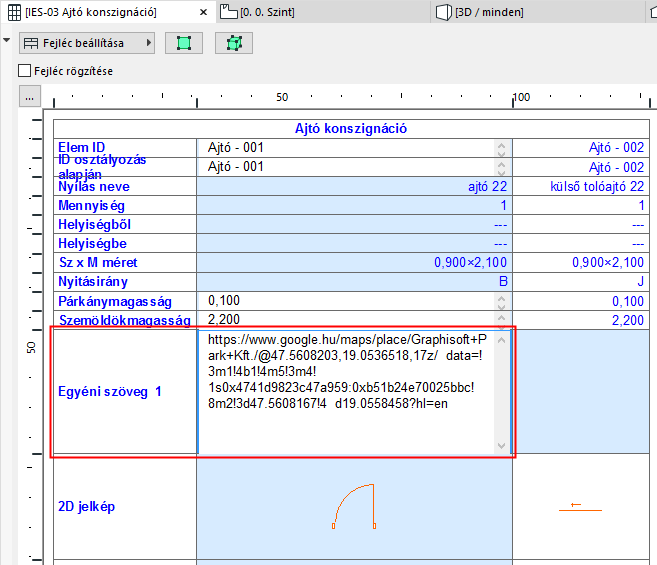Select the Sz x M méret row header
This screenshot has height=565, width=657.
pos(125,262)
